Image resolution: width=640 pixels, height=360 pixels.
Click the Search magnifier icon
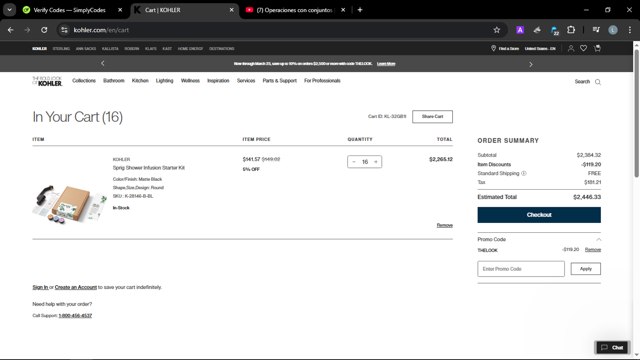598,82
